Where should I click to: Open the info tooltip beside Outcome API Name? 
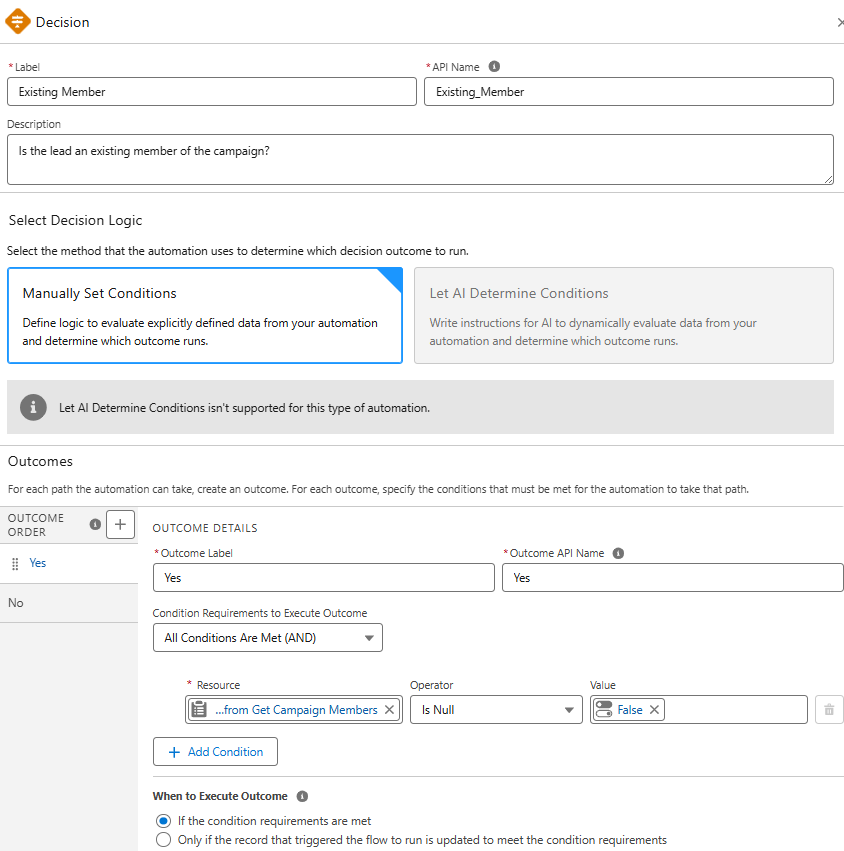[618, 553]
